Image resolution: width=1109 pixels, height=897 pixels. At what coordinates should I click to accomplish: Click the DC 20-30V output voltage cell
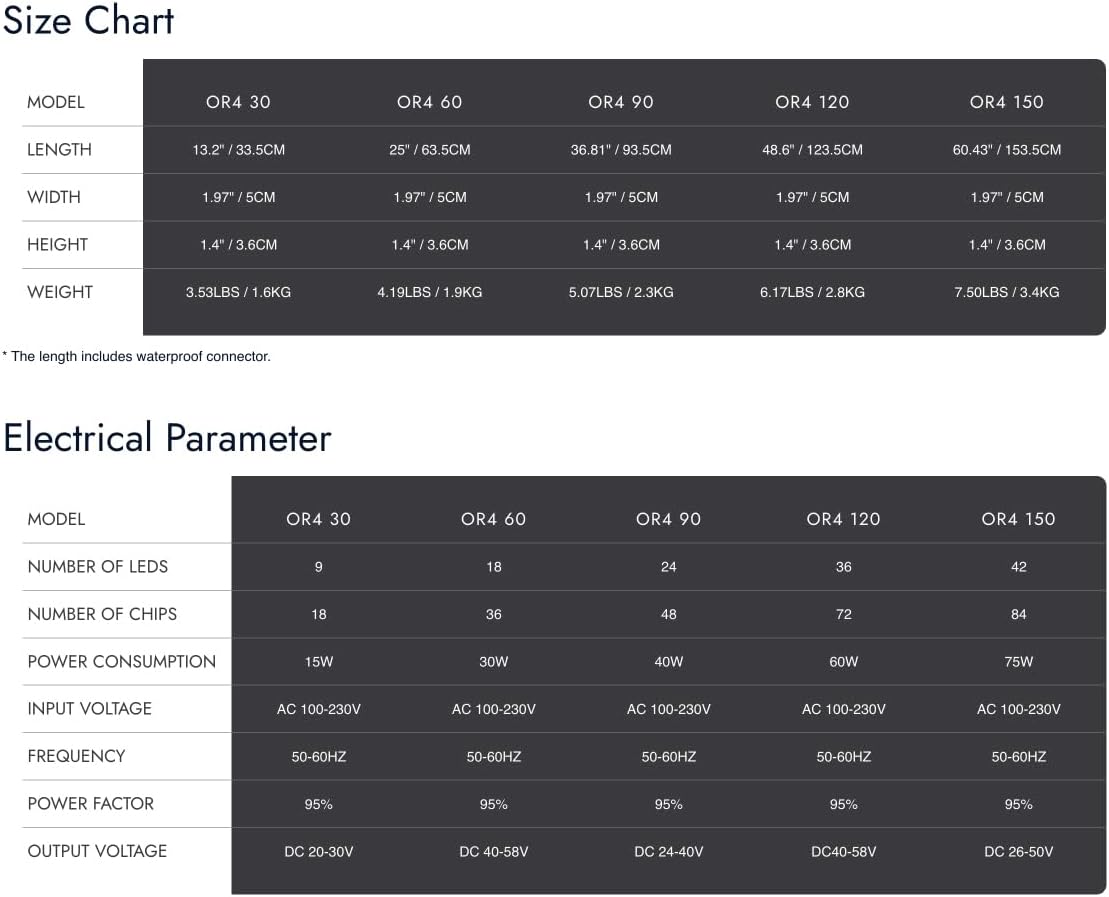click(x=318, y=852)
